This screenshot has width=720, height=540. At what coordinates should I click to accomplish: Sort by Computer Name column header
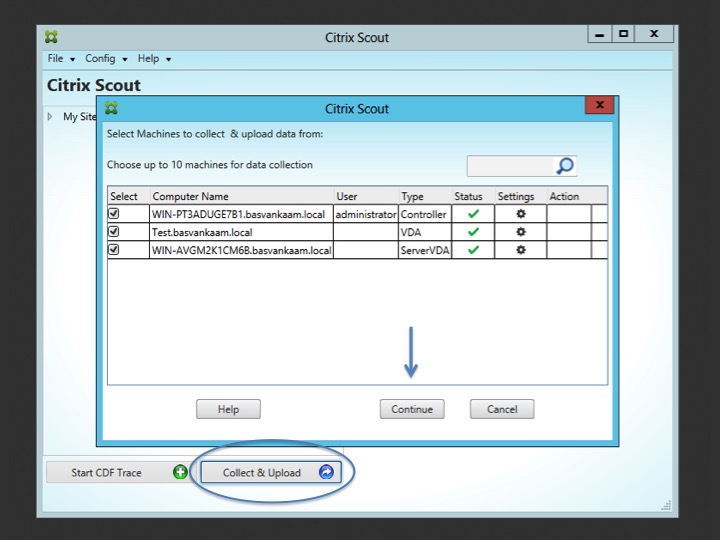tap(242, 196)
